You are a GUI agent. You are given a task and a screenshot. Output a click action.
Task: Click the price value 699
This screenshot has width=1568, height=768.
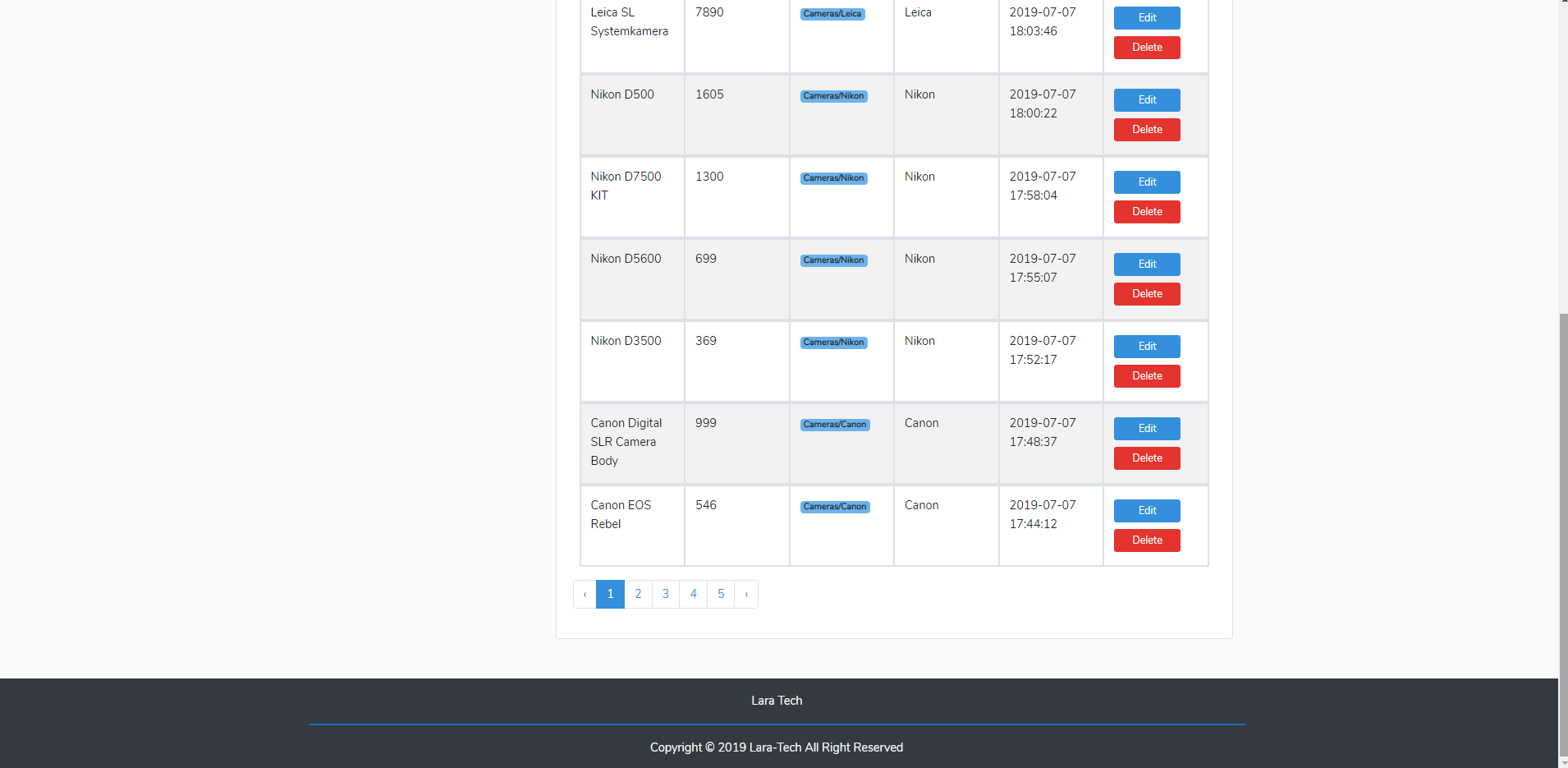[x=706, y=259]
